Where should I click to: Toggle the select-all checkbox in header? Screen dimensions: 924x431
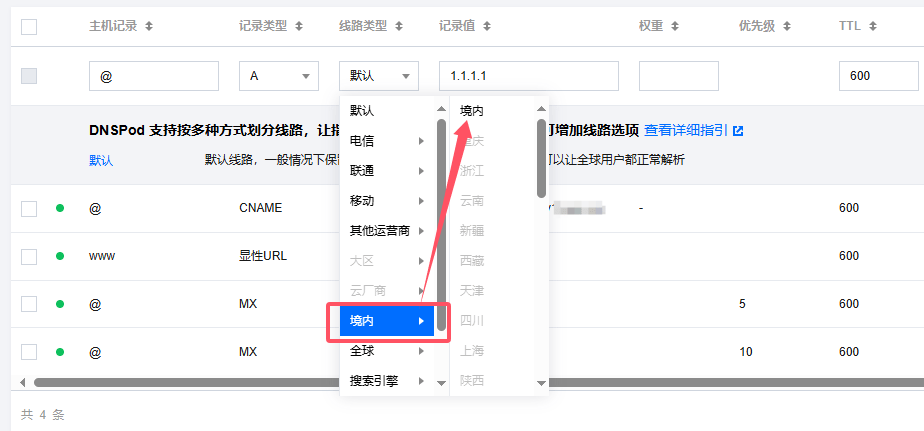[29, 27]
